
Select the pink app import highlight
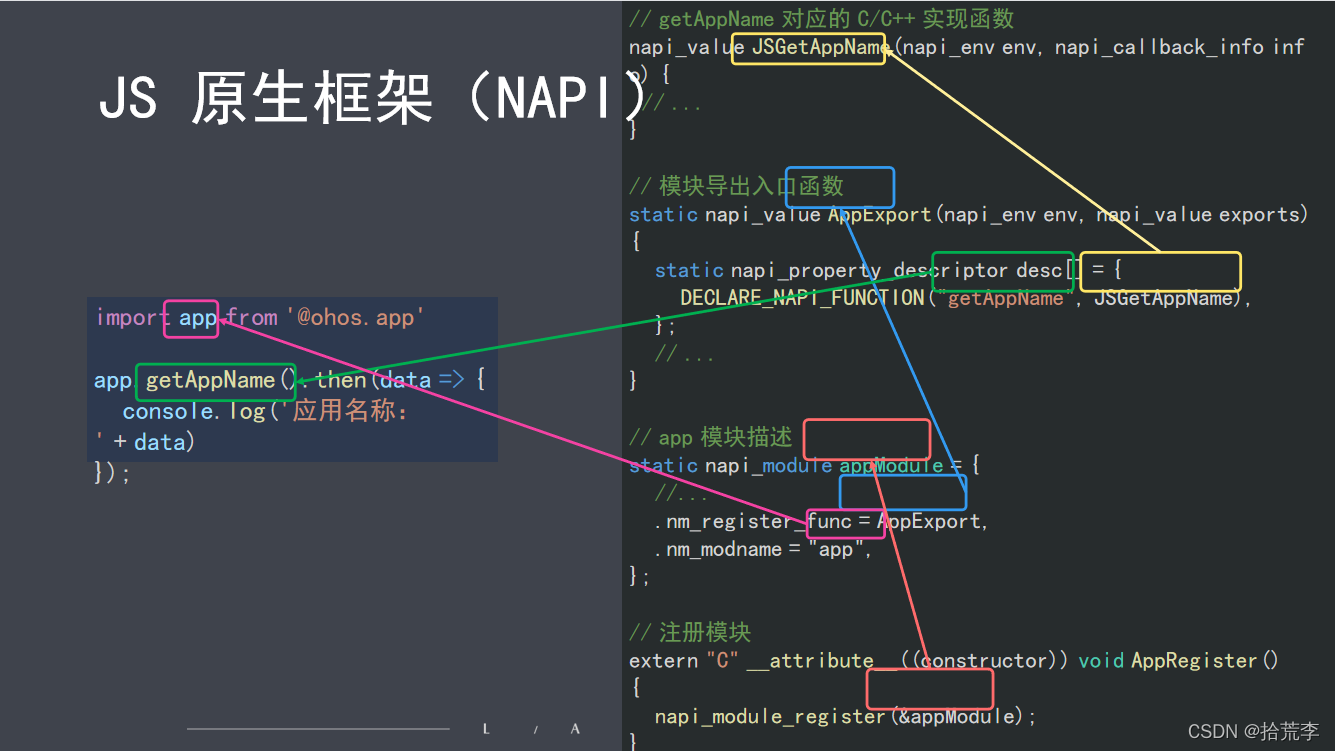click(191, 318)
